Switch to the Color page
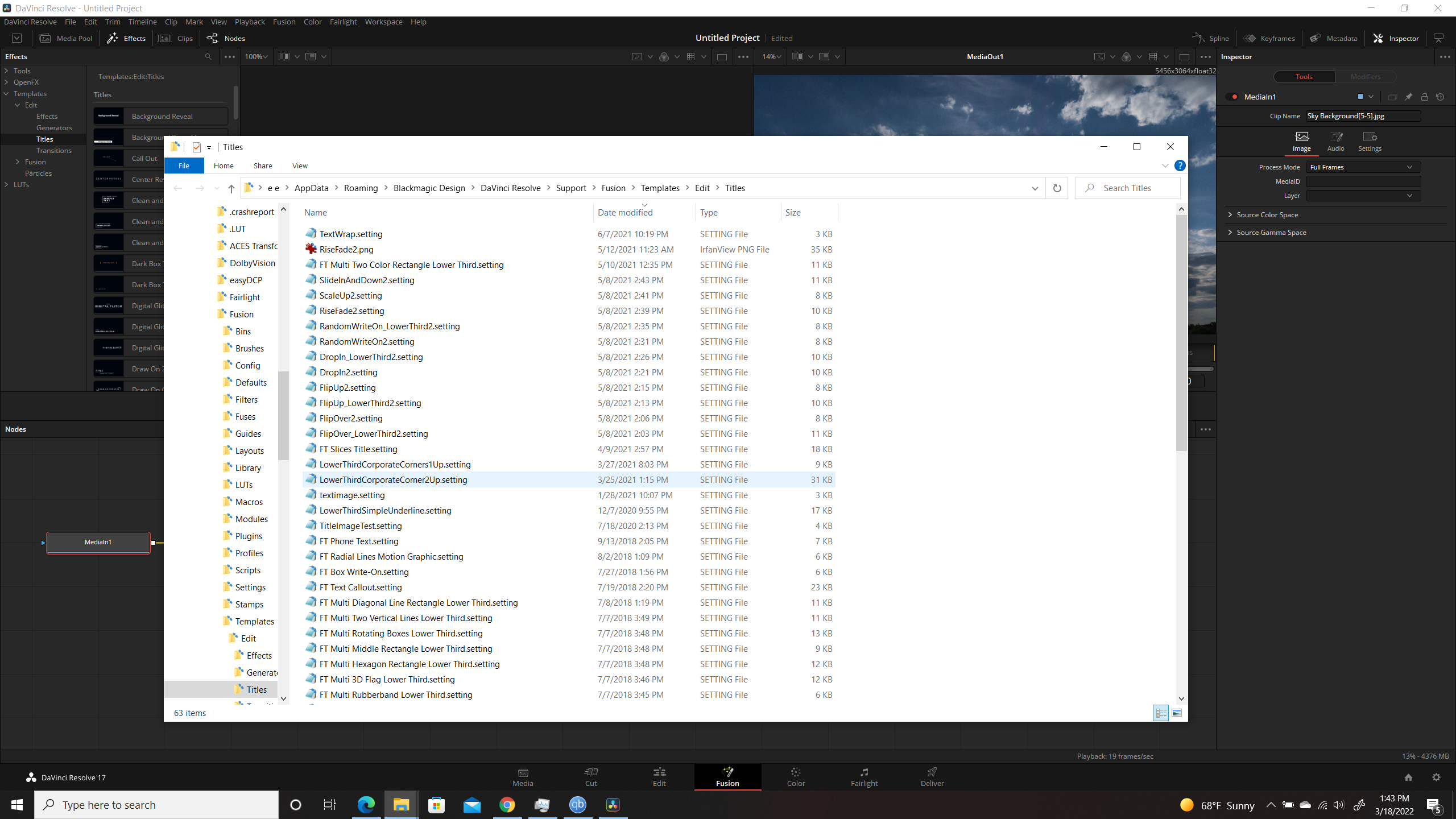 [796, 777]
